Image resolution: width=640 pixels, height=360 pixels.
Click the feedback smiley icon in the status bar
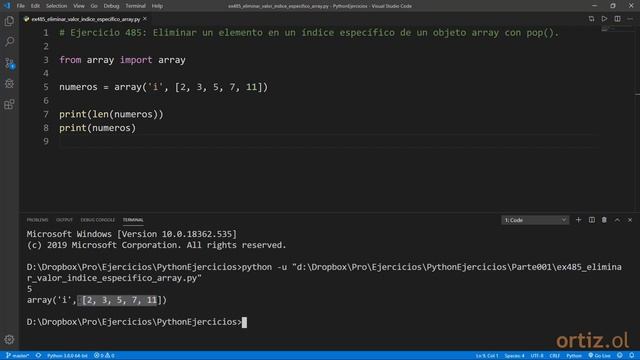[620, 356]
